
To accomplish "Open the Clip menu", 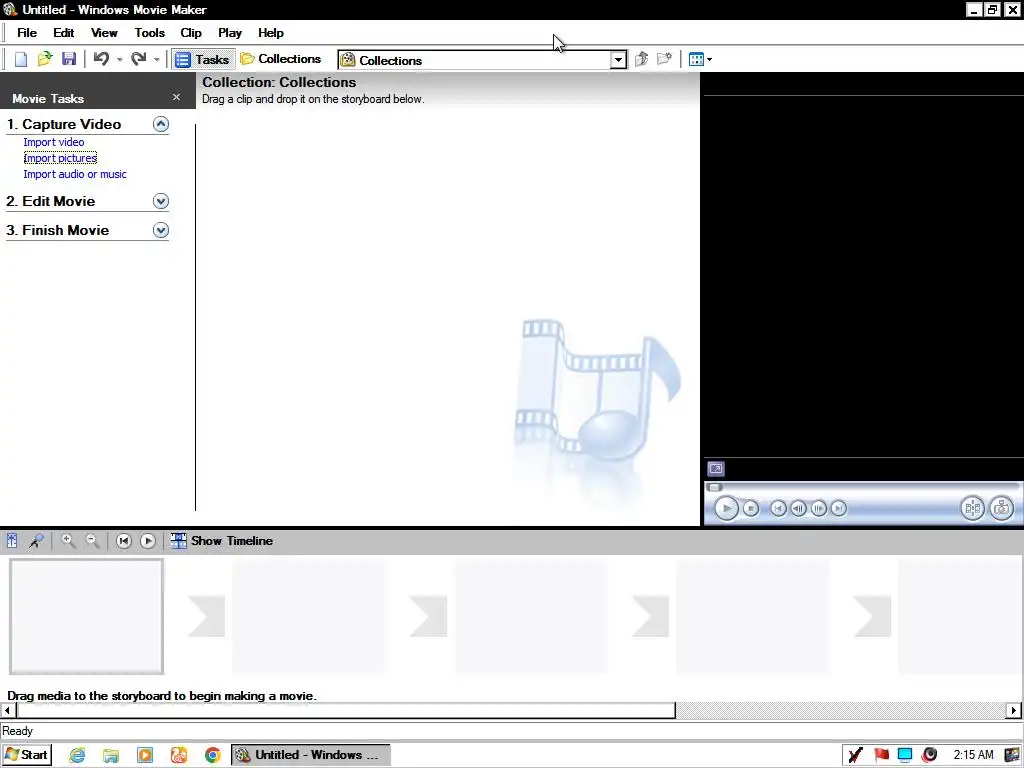I will pyautogui.click(x=191, y=33).
